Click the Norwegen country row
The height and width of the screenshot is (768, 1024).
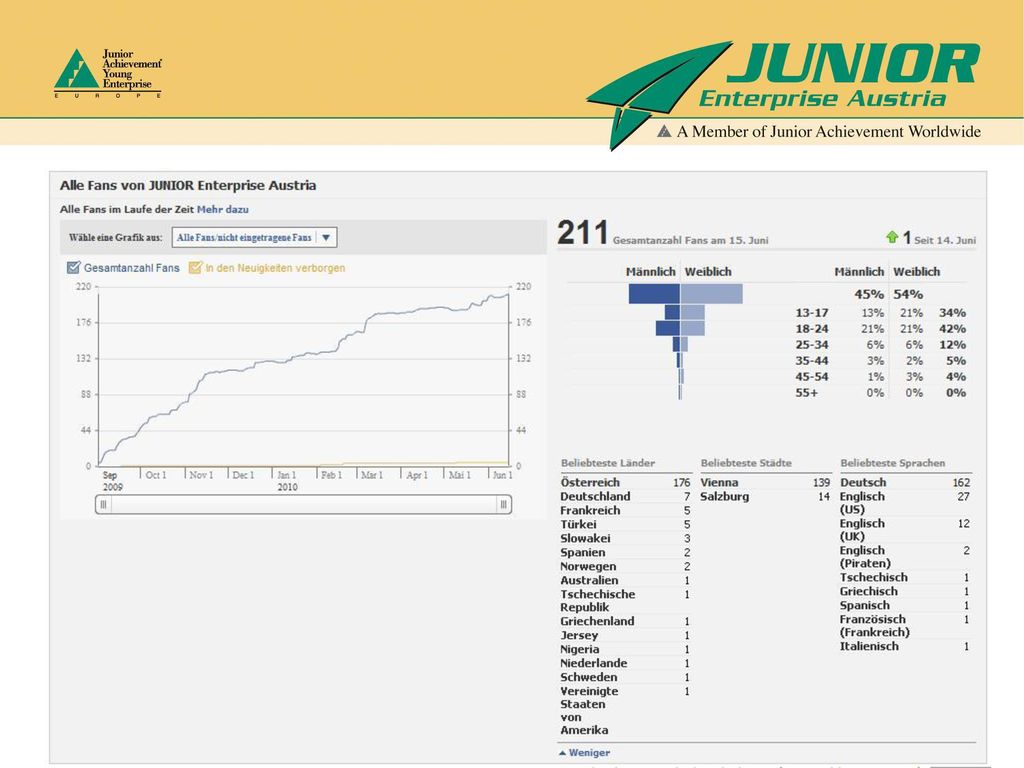625,567
